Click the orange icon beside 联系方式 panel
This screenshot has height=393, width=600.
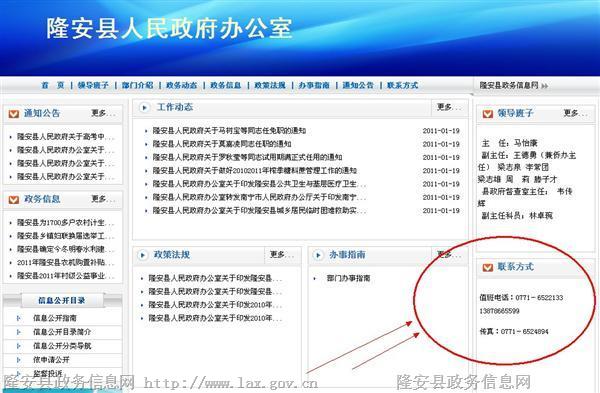point(488,267)
